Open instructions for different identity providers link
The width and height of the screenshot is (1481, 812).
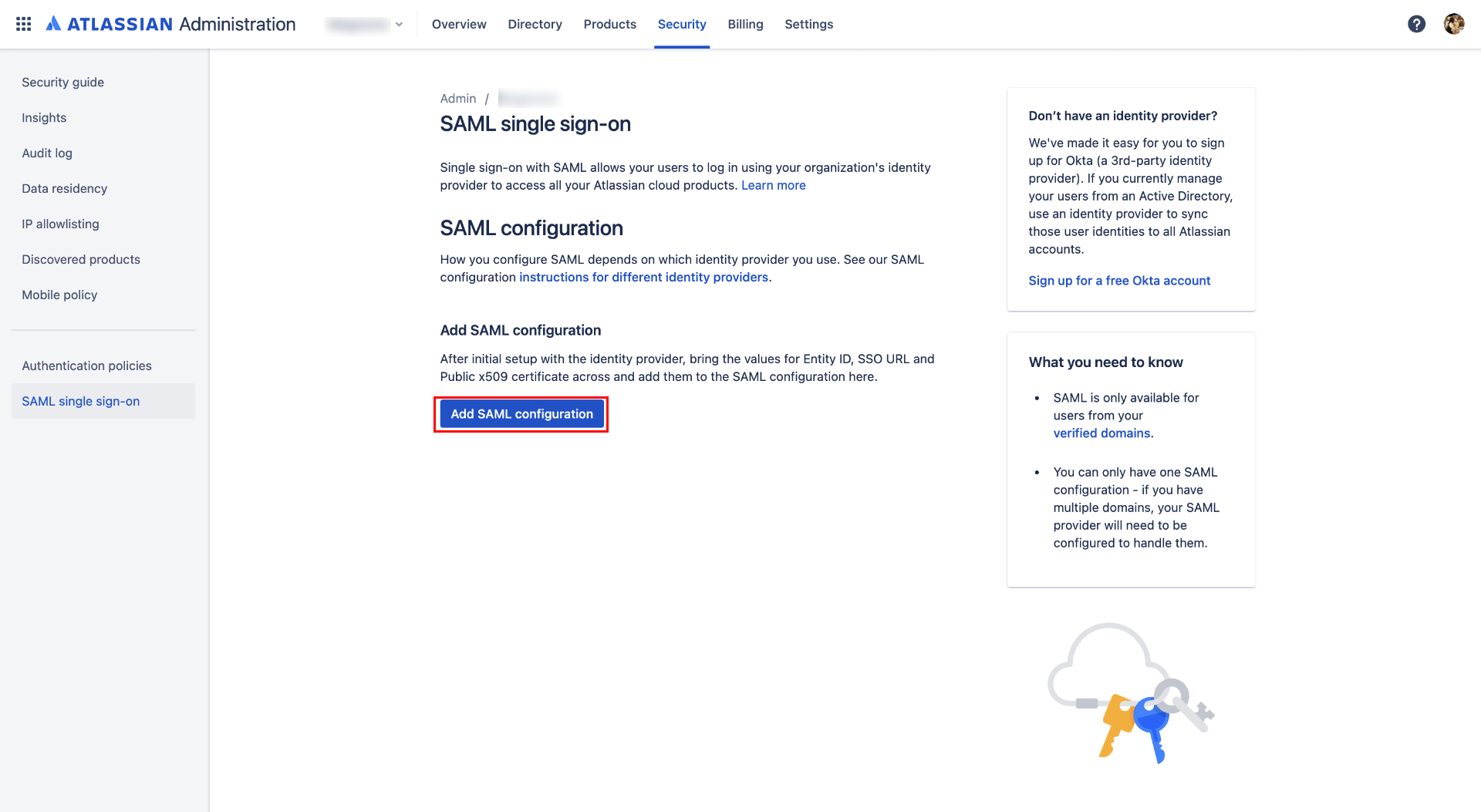[x=644, y=278]
